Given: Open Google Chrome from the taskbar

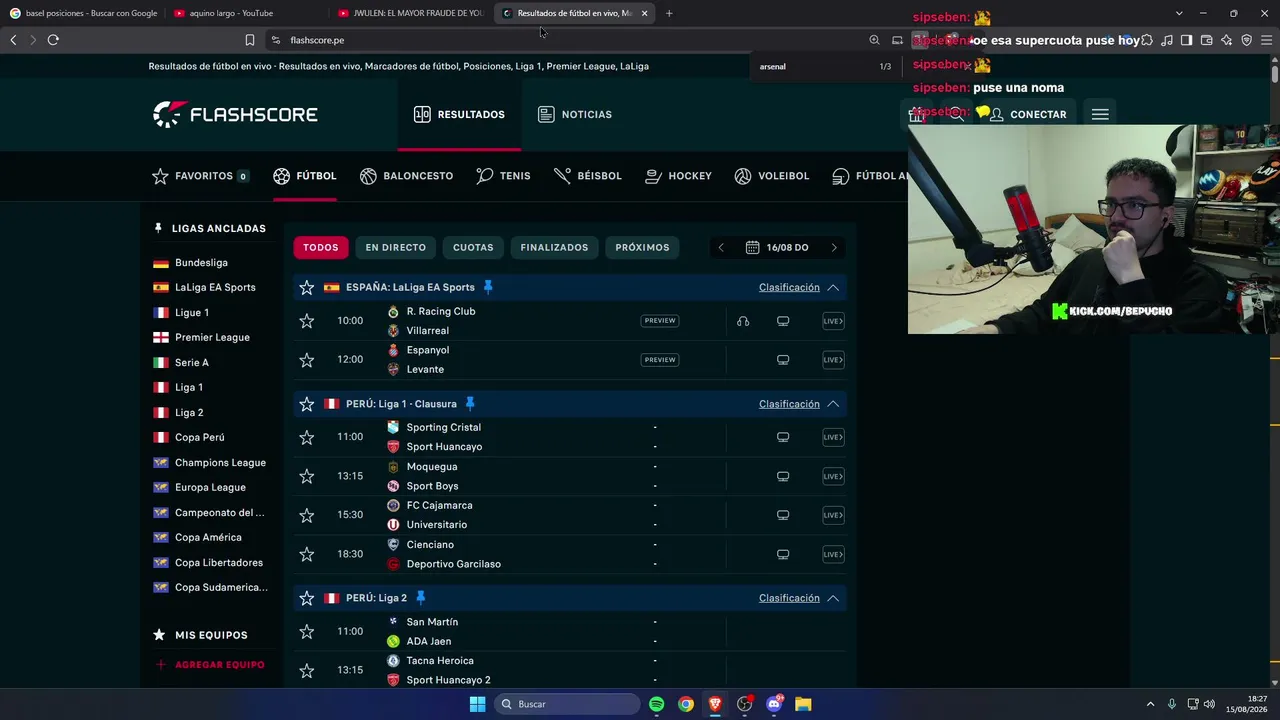Looking at the screenshot, I should [686, 704].
